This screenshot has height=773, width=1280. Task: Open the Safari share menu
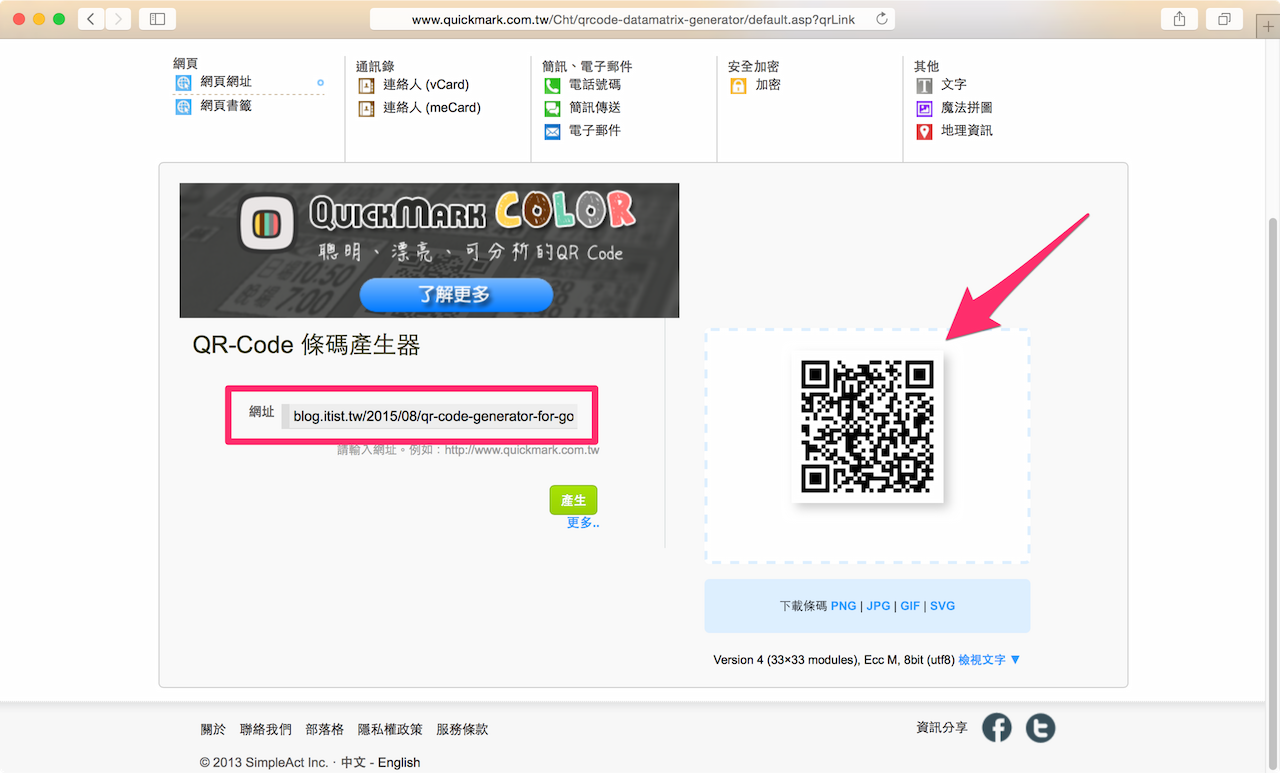[1180, 18]
